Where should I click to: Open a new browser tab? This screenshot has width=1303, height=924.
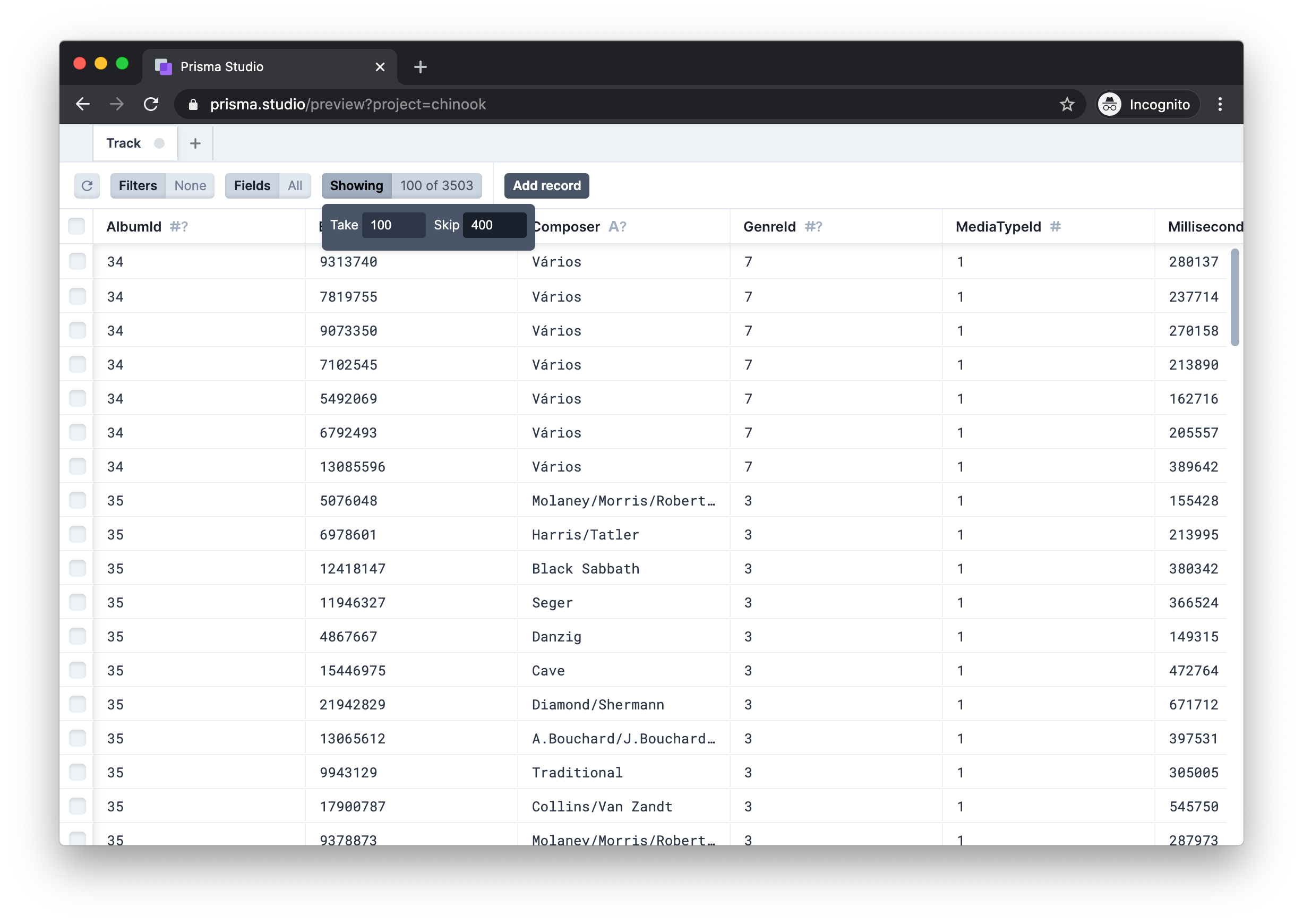point(421,67)
